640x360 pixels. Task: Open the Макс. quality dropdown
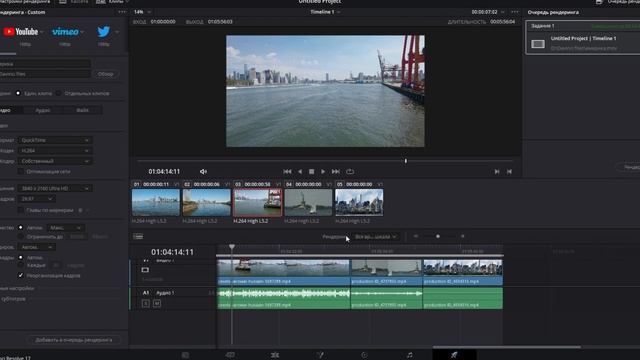65,228
